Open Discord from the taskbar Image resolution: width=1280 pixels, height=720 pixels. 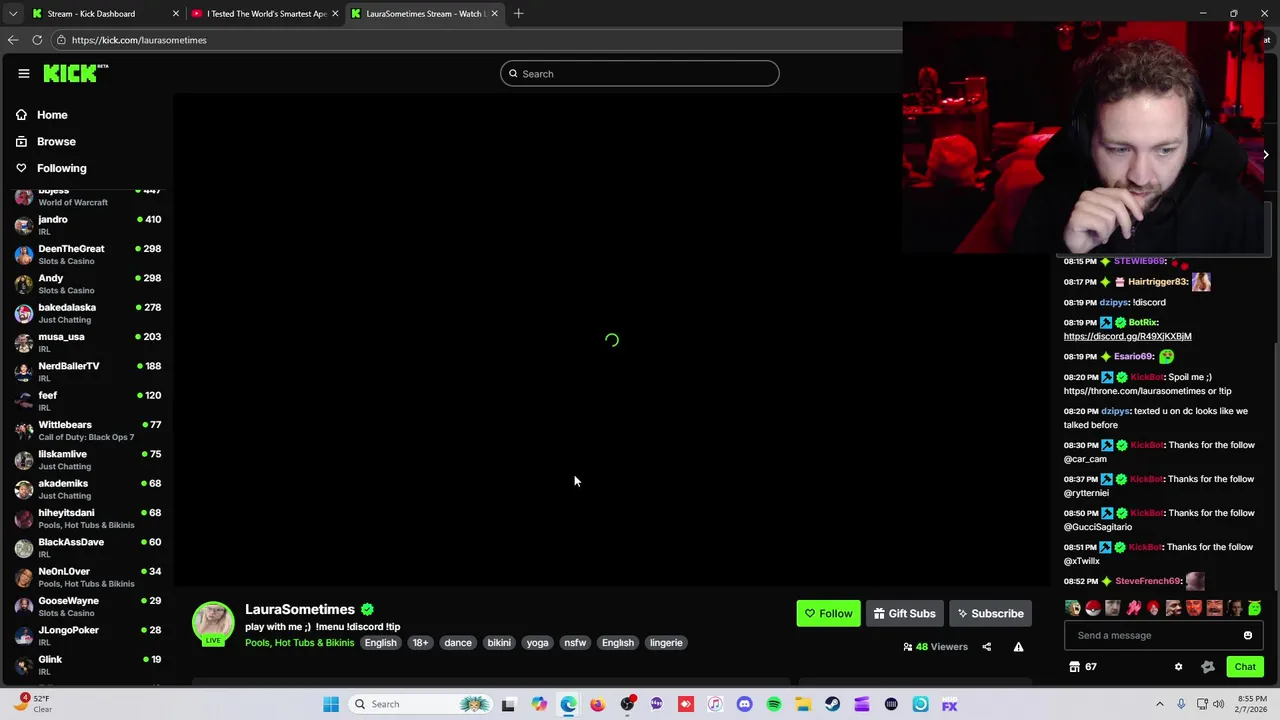click(744, 704)
